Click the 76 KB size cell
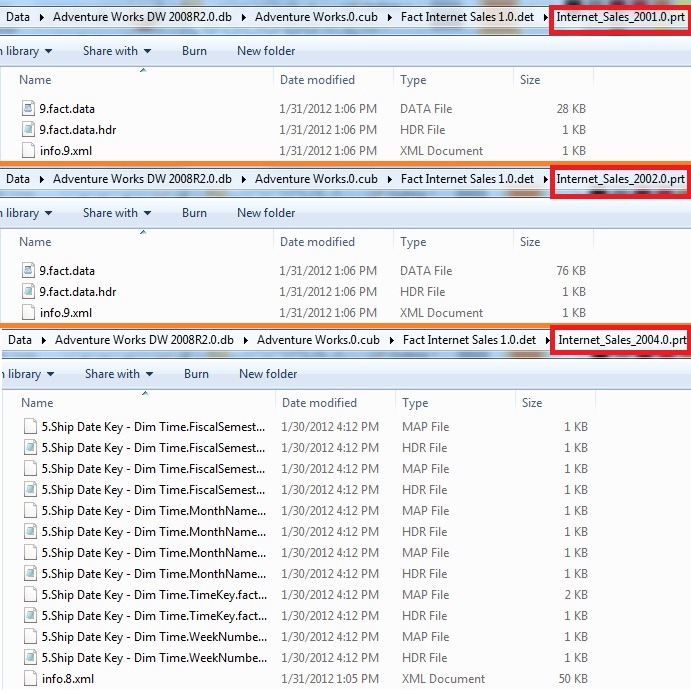 [571, 271]
